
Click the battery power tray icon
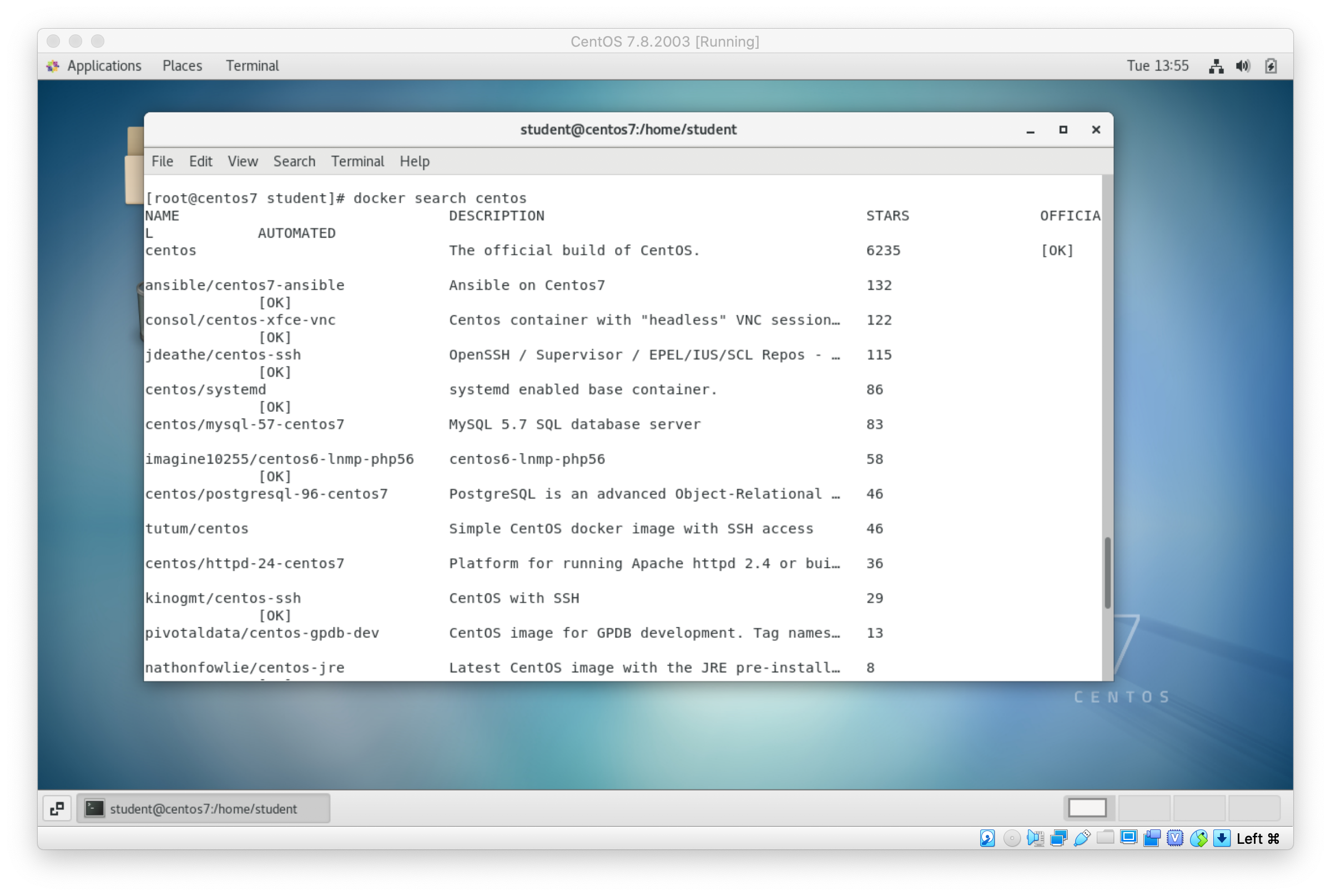(1271, 66)
